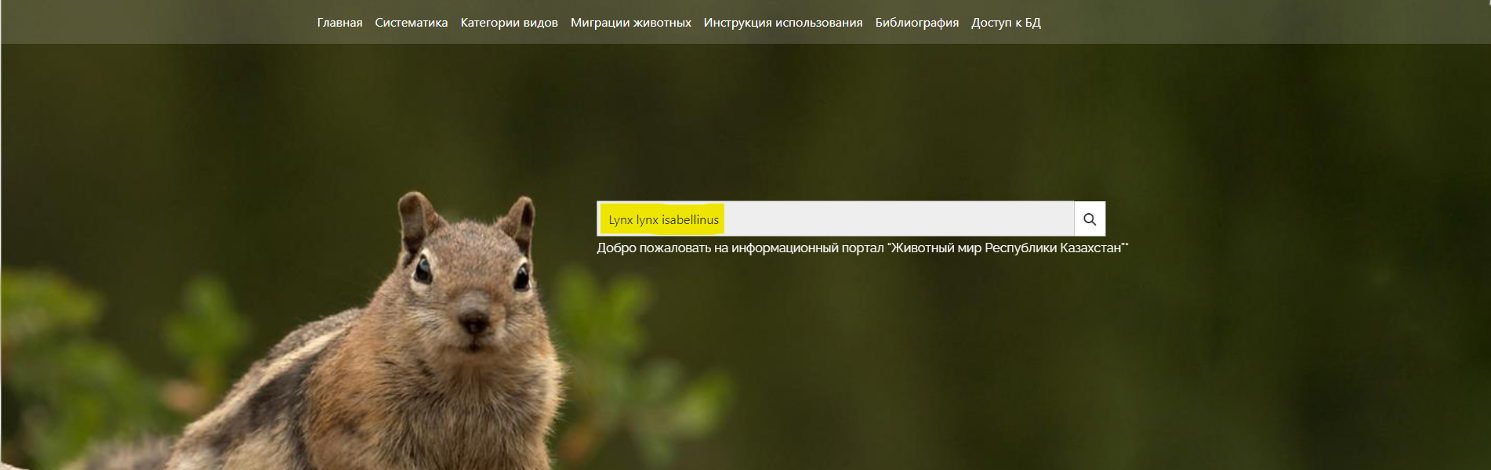1491x470 pixels.
Task: Click empty header bar left of Главная
Action: click(x=150, y=22)
